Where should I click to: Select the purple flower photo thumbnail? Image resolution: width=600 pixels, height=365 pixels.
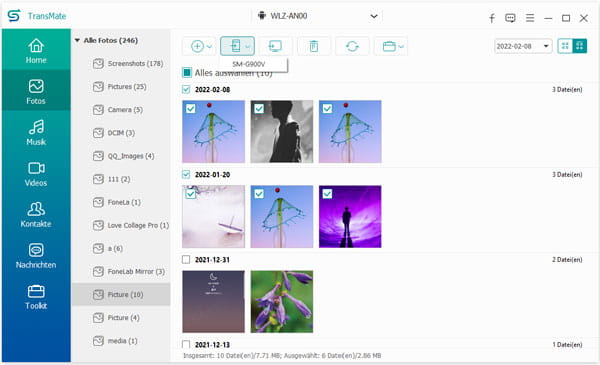click(x=282, y=301)
